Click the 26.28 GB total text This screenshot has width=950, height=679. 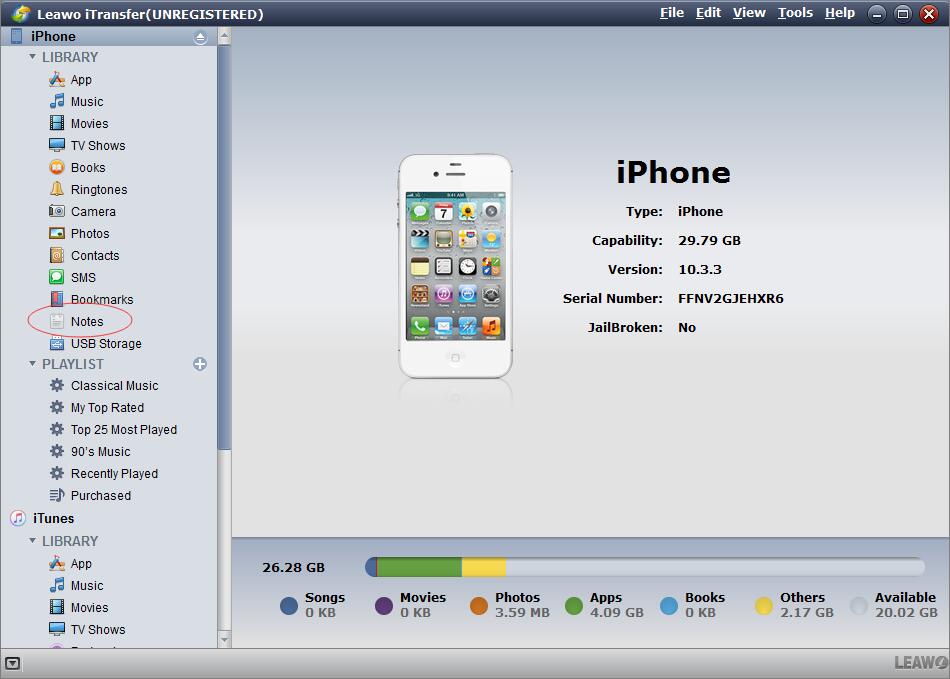(x=293, y=568)
